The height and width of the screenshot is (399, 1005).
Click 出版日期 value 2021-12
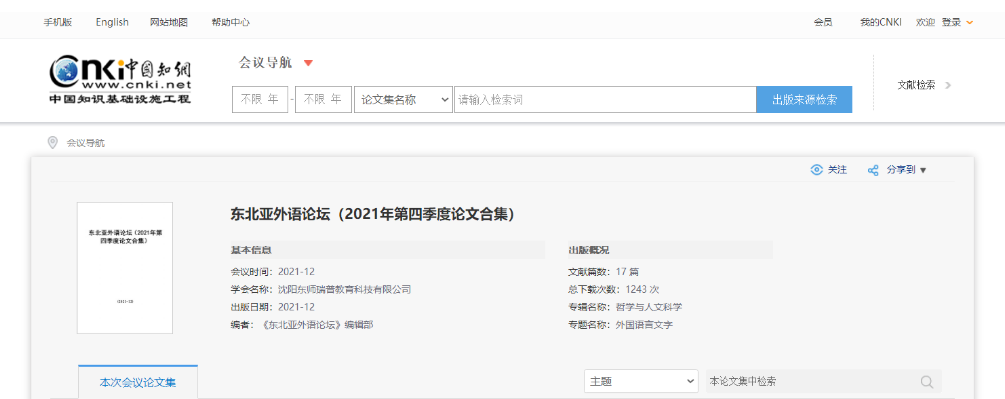296,307
